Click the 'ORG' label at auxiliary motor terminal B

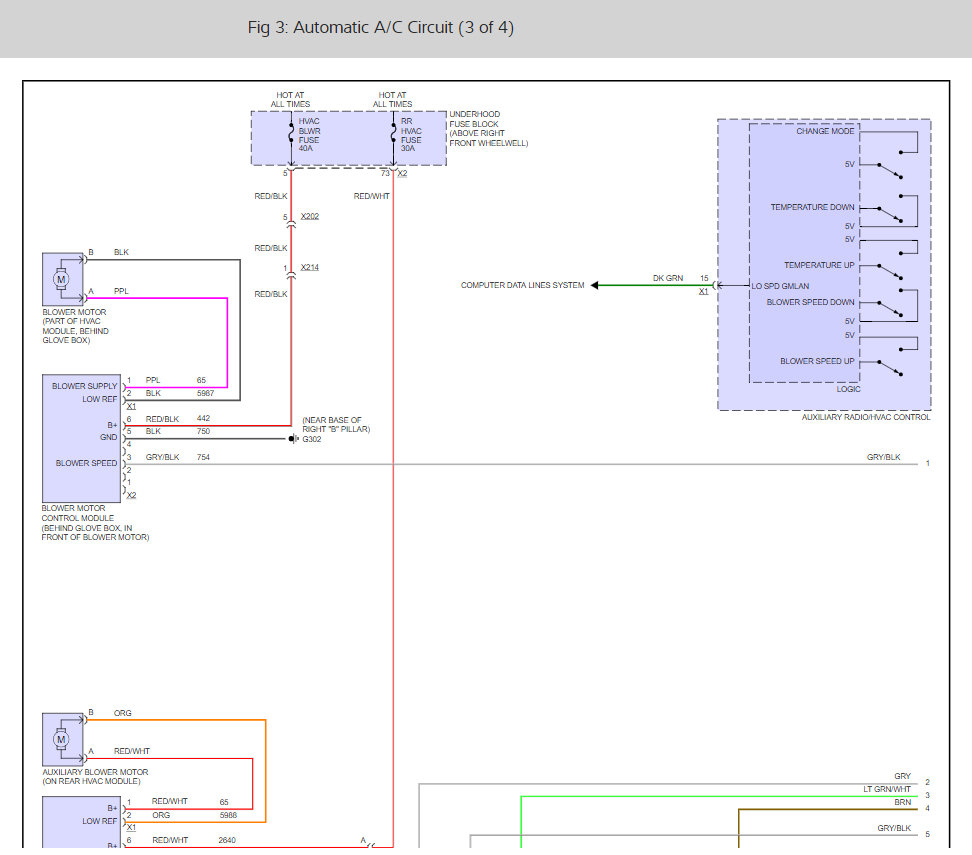(123, 713)
